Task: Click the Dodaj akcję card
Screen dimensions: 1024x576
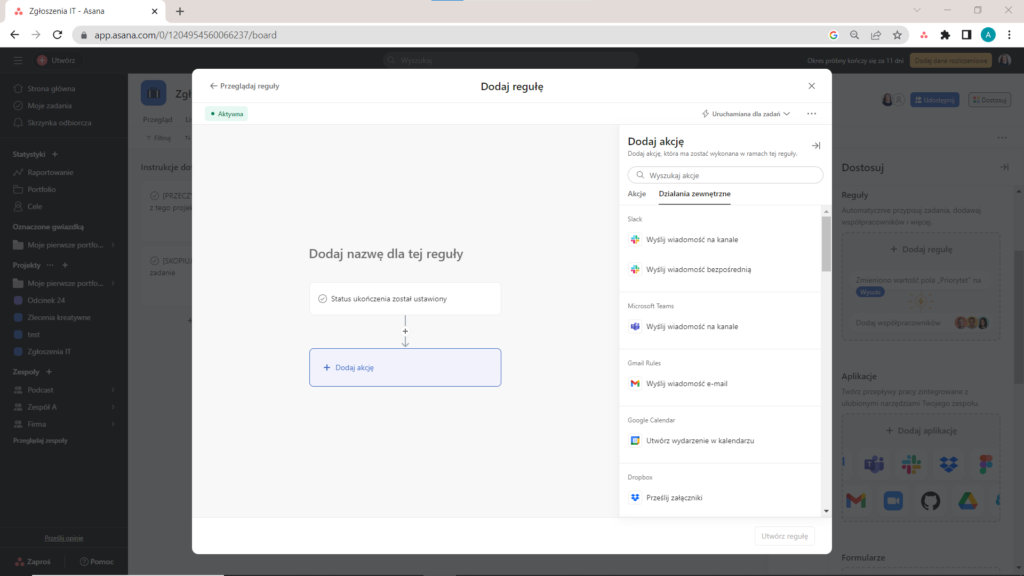Action: pyautogui.click(x=405, y=368)
